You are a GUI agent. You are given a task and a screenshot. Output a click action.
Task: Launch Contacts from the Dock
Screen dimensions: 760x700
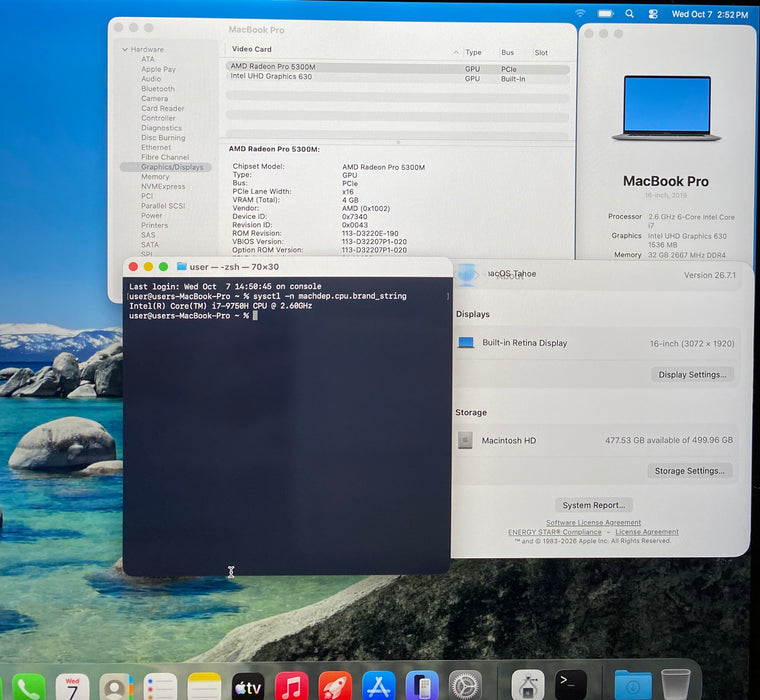pyautogui.click(x=116, y=687)
